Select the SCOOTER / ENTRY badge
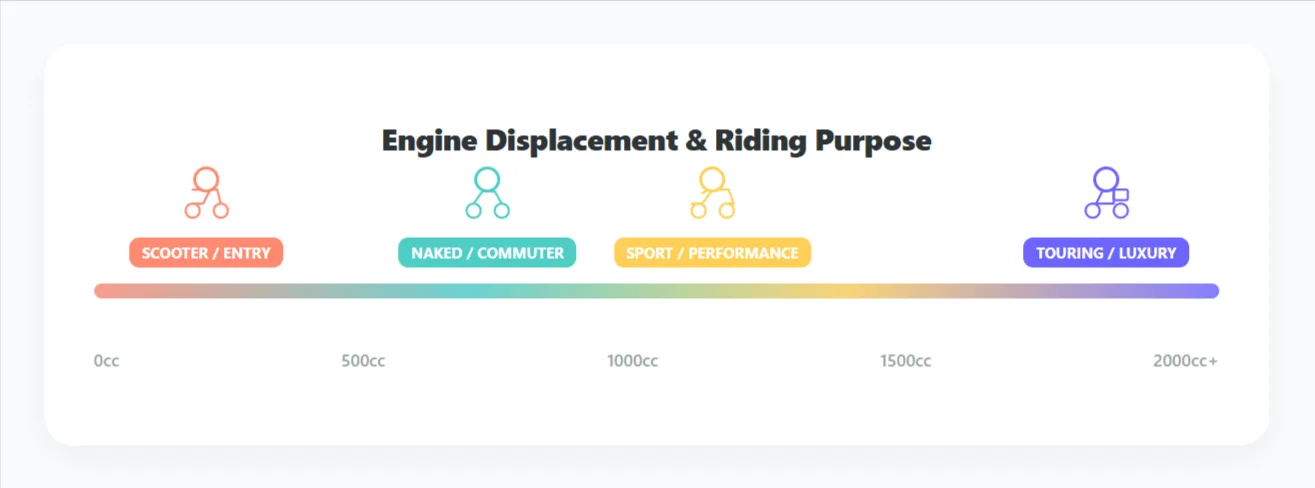The height and width of the screenshot is (488, 1315). [x=206, y=253]
